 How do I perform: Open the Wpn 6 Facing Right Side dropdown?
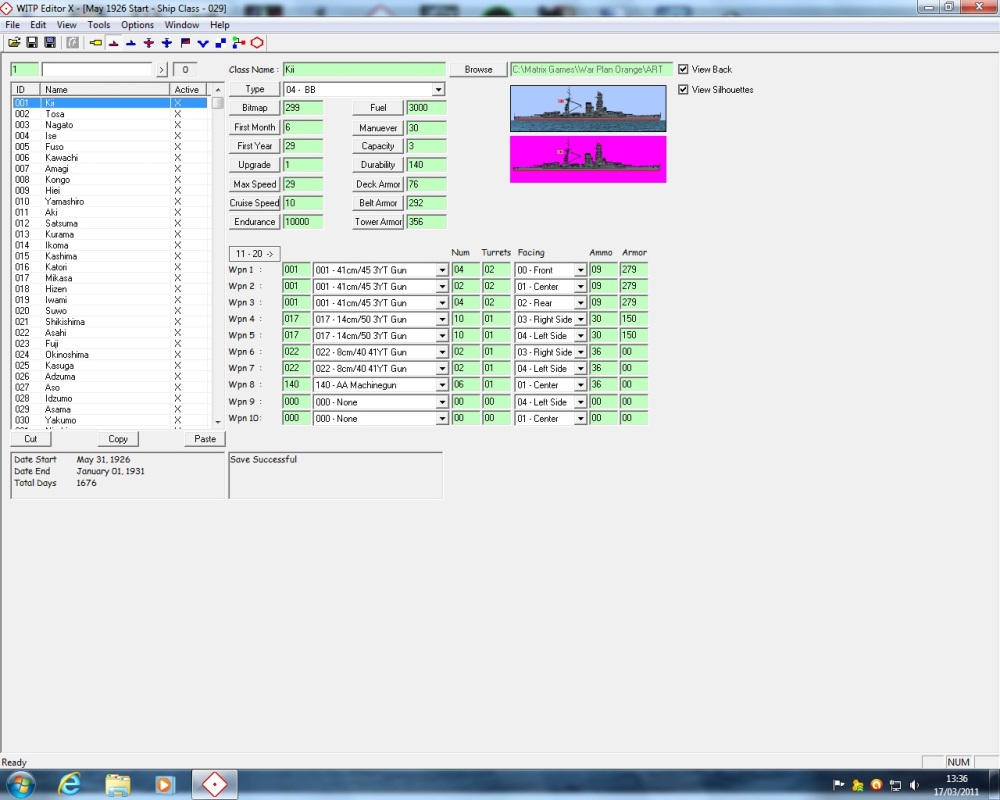[x=580, y=352]
